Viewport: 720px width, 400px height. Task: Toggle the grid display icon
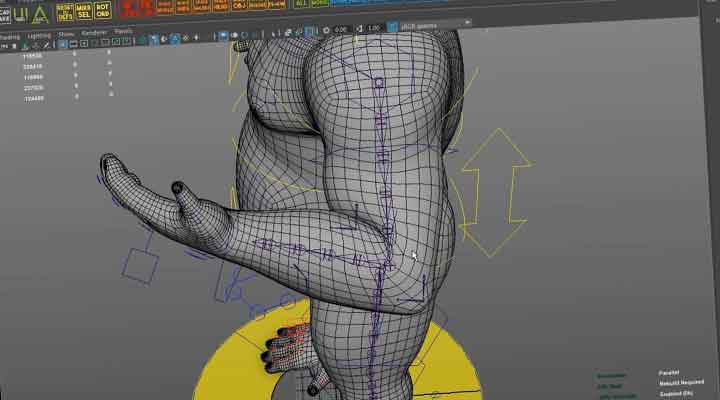62,45
